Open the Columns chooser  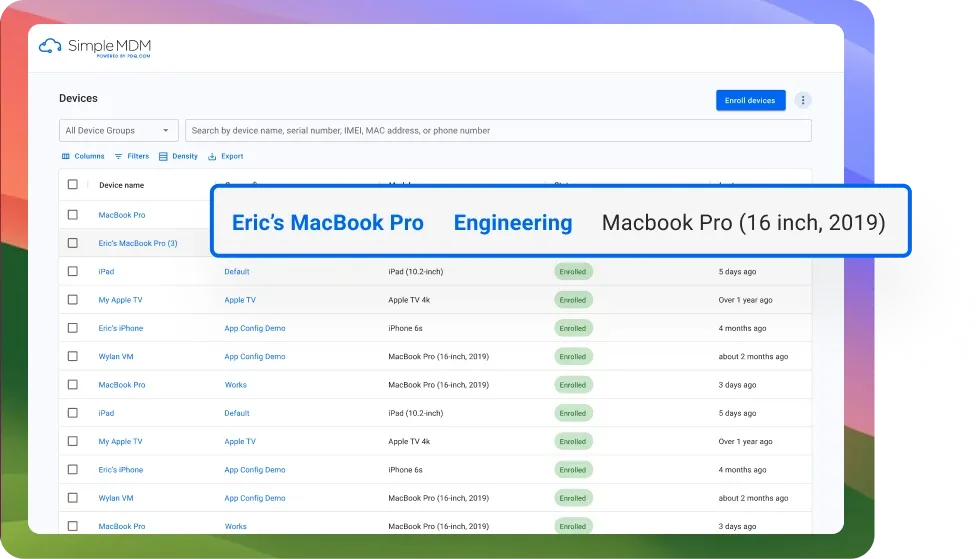(83, 156)
